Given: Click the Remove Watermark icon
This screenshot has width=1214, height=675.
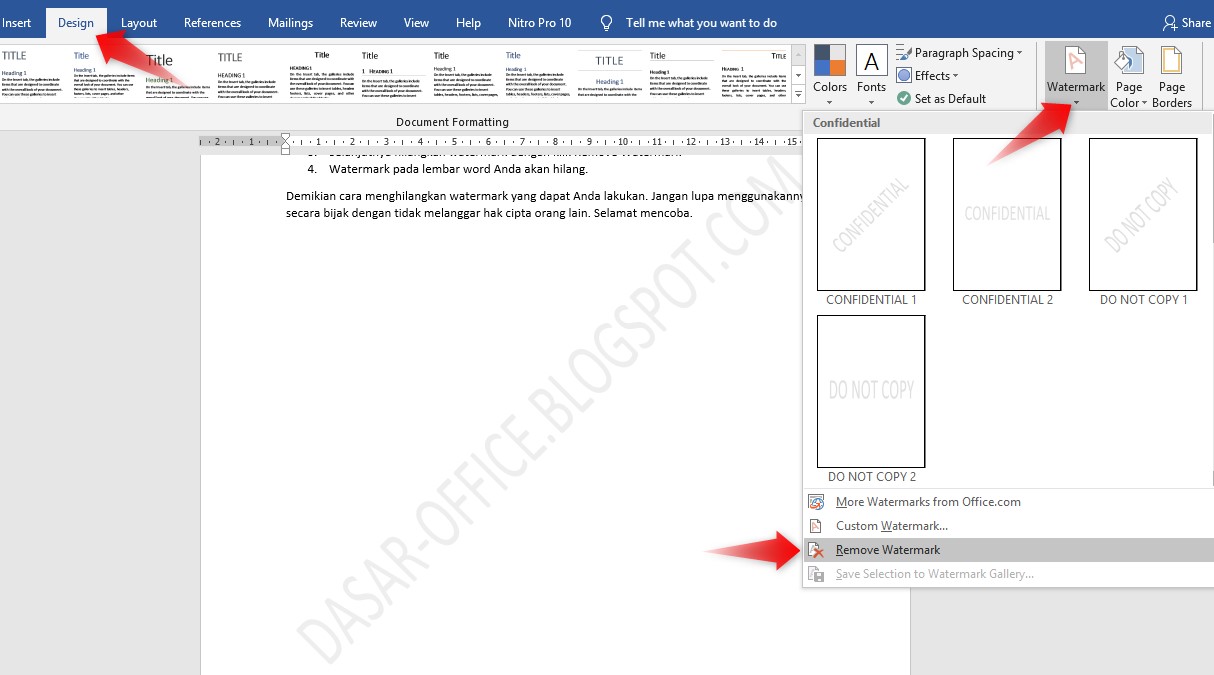Looking at the screenshot, I should (817, 550).
